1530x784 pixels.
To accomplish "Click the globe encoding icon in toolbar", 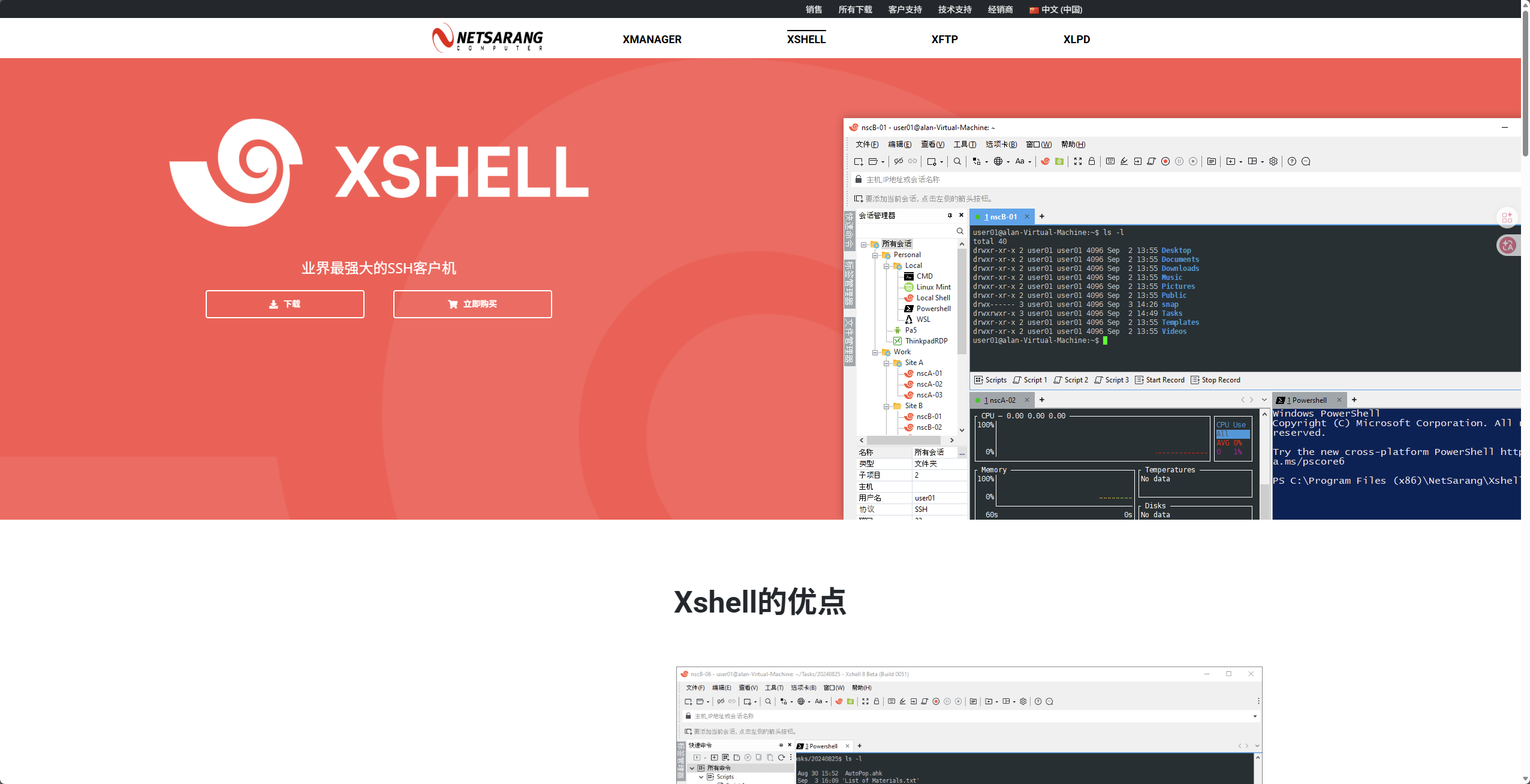I will pyautogui.click(x=998, y=161).
